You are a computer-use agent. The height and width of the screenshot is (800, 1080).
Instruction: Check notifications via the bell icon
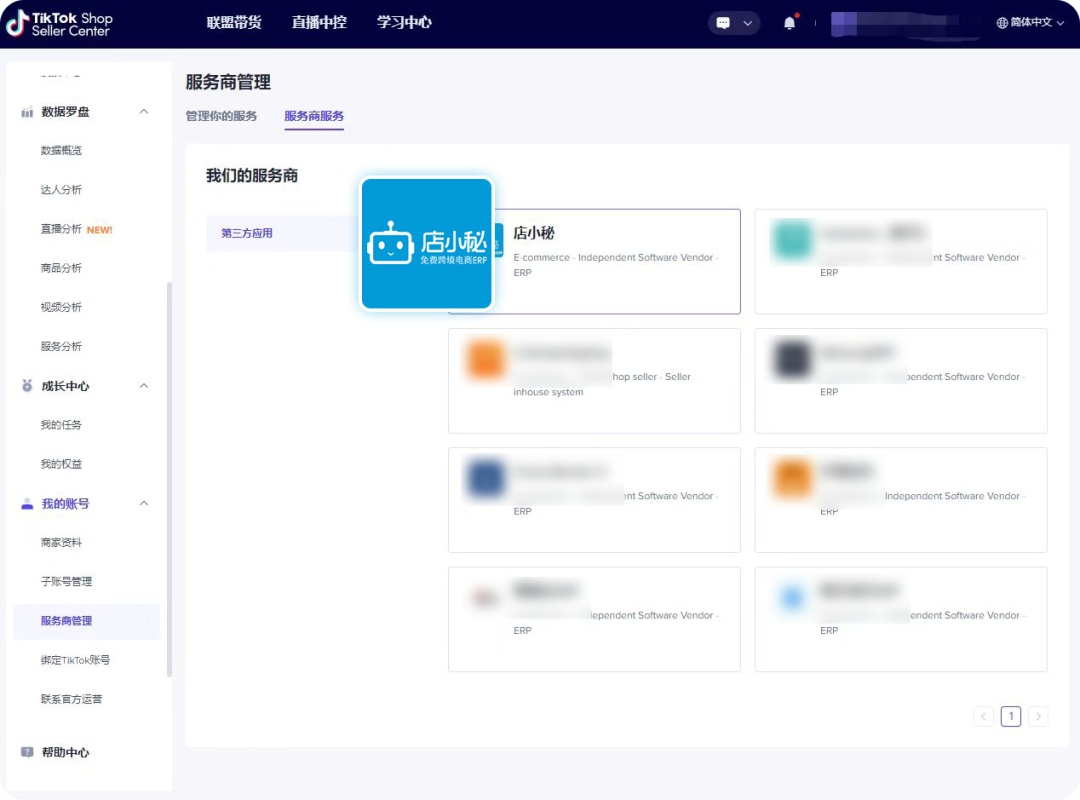(789, 22)
